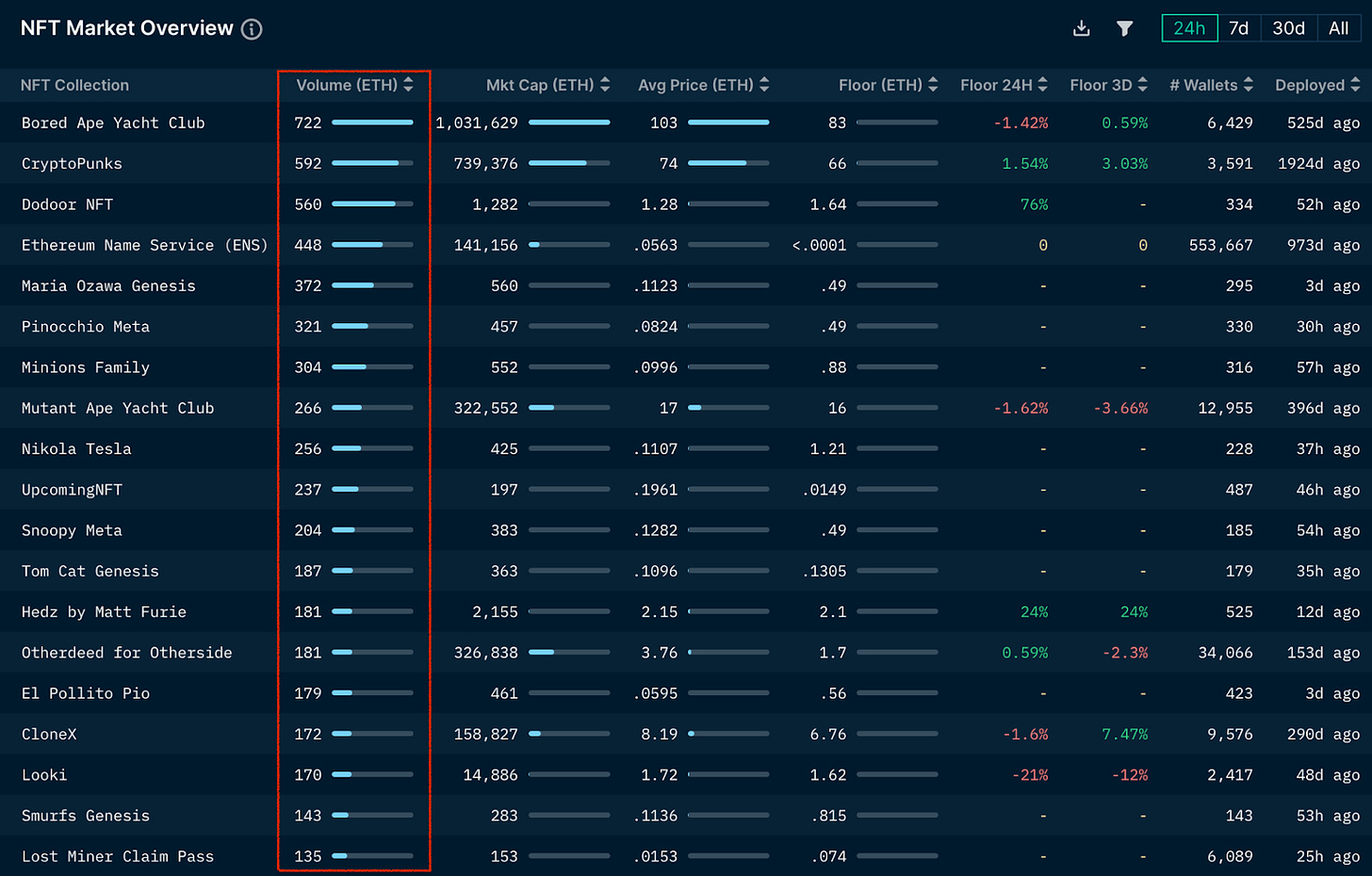Sort by Avg Price (ETH) column
1372x876 pixels.
tap(704, 85)
